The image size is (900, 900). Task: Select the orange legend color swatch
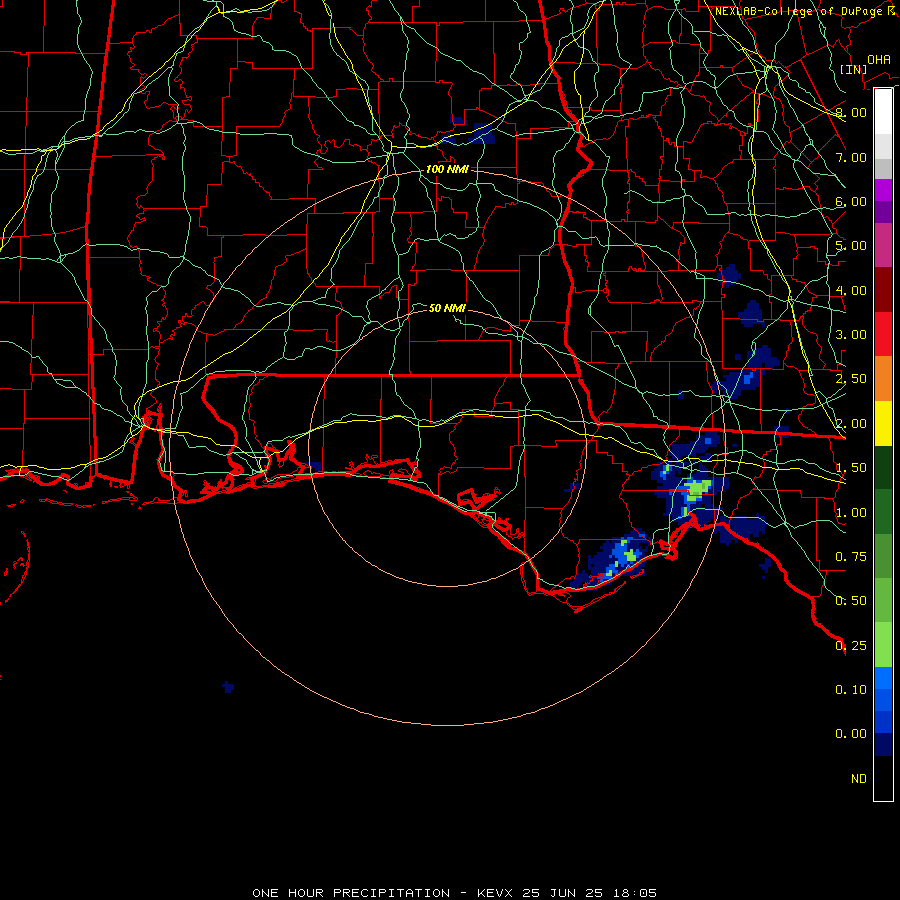883,378
